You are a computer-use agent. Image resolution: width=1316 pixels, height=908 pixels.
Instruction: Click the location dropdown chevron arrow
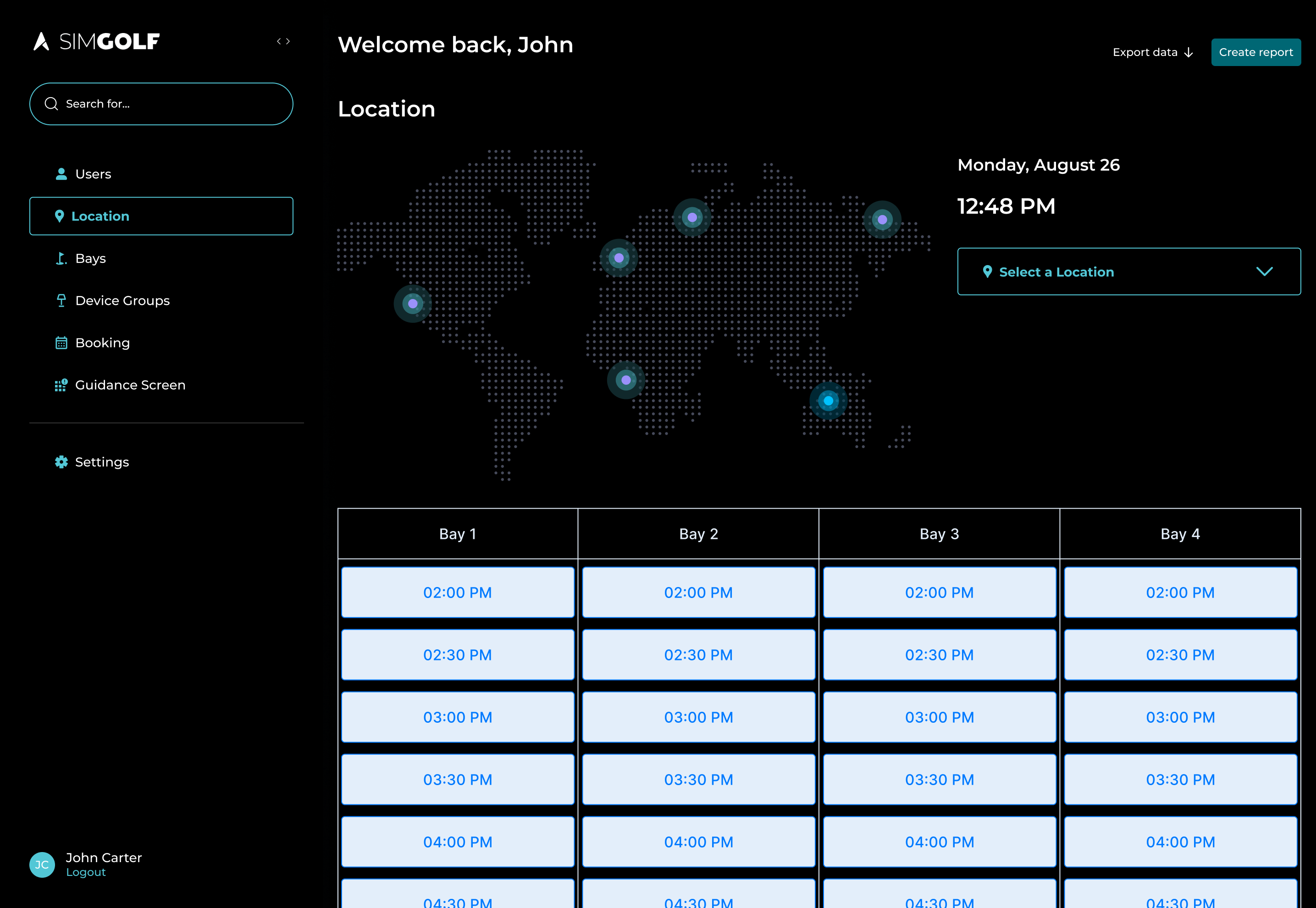(1264, 272)
